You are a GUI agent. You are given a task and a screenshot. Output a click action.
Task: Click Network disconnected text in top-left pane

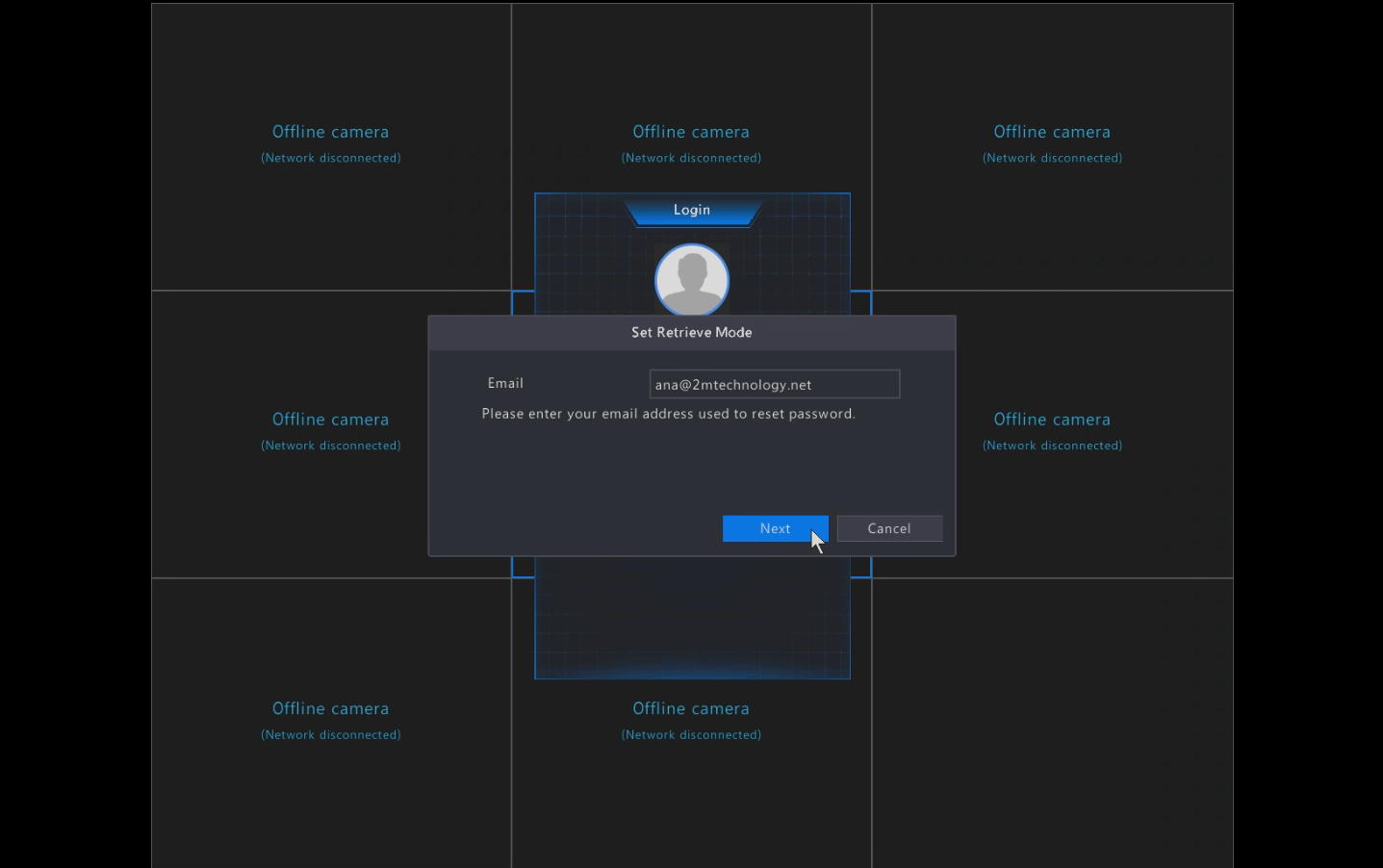point(330,158)
